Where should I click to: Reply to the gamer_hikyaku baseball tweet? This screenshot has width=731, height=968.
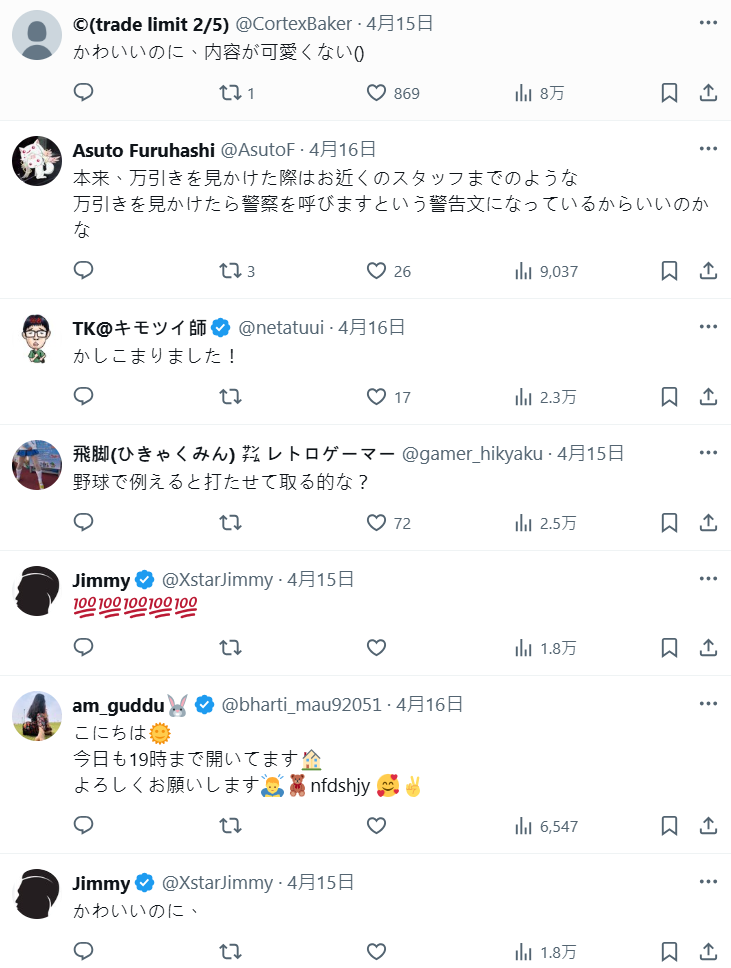84,523
